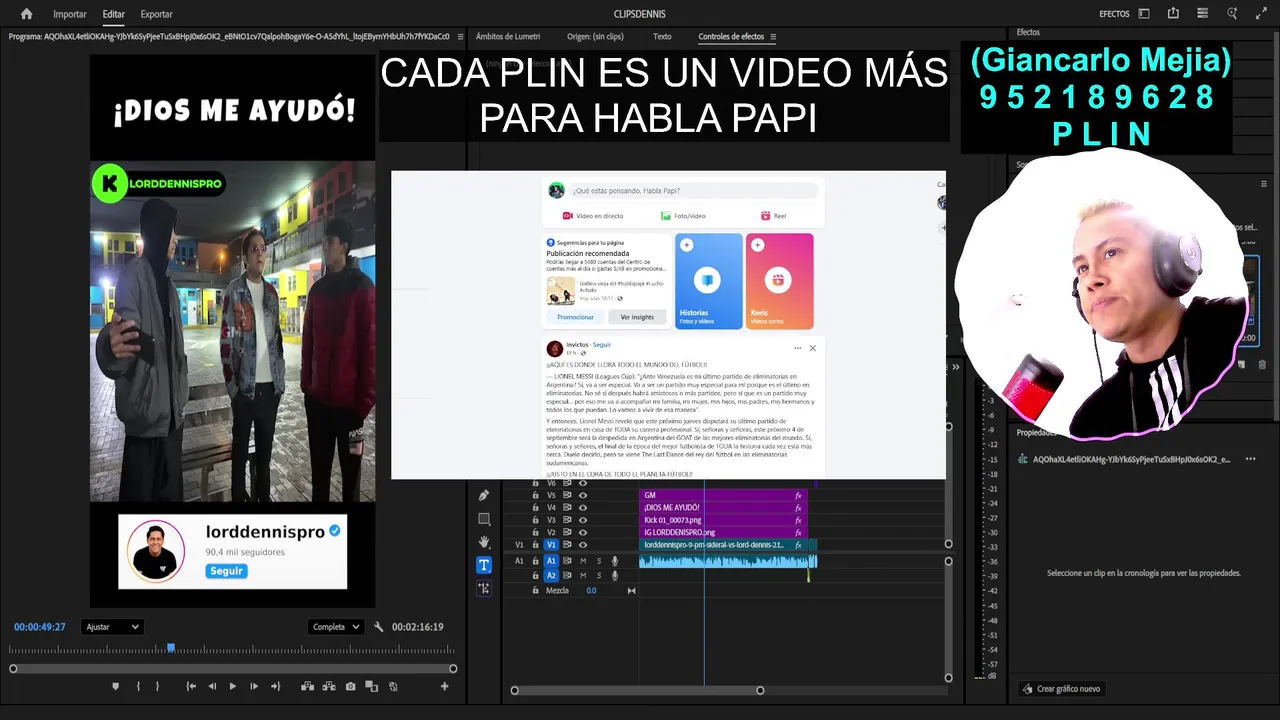Hide track V5 with its eye icon
1280x720 pixels.
coord(583,495)
